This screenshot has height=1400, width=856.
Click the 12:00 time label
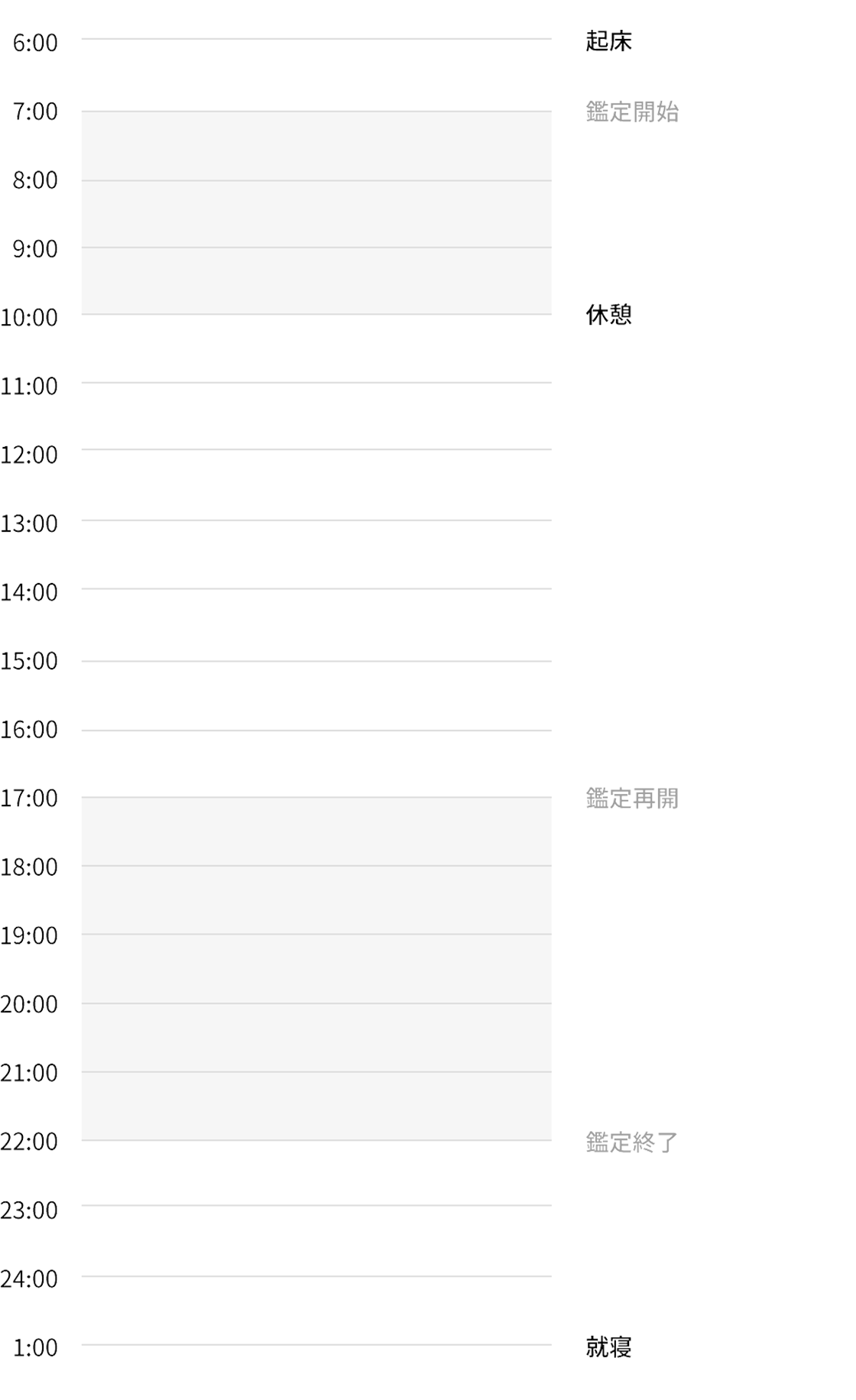29,455
